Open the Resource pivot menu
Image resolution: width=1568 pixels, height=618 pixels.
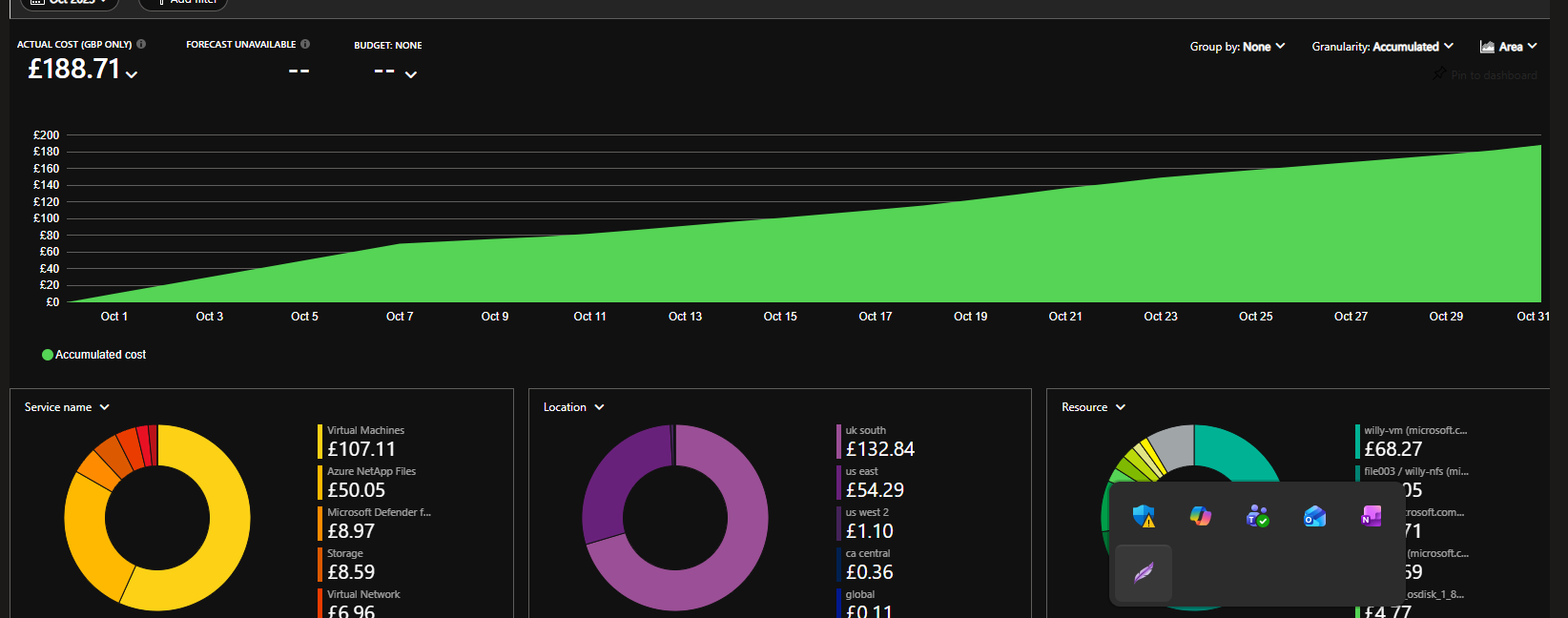pos(1093,407)
